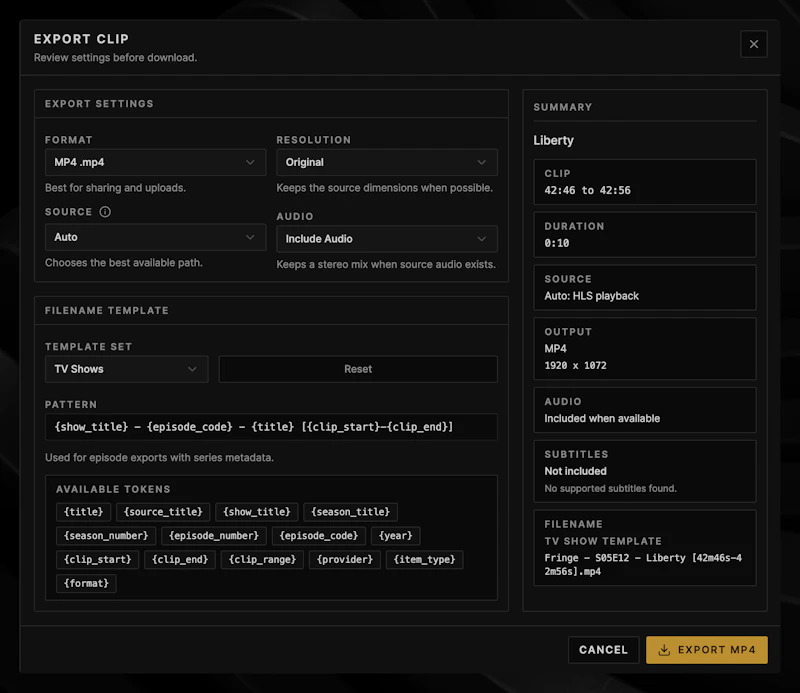Click the Source info icon
The width and height of the screenshot is (800, 693).
[105, 212]
